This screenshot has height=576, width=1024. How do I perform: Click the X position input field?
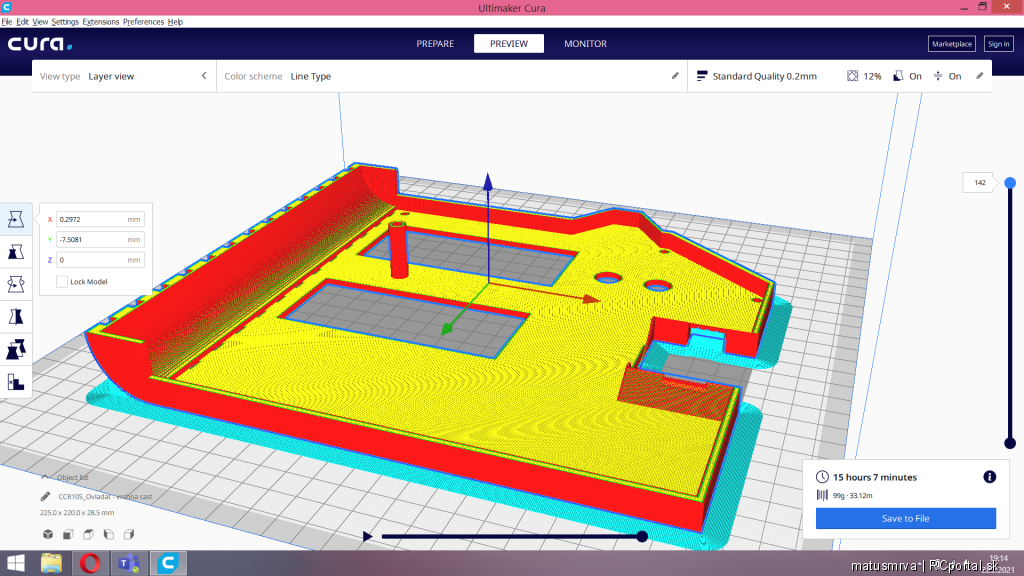100,219
